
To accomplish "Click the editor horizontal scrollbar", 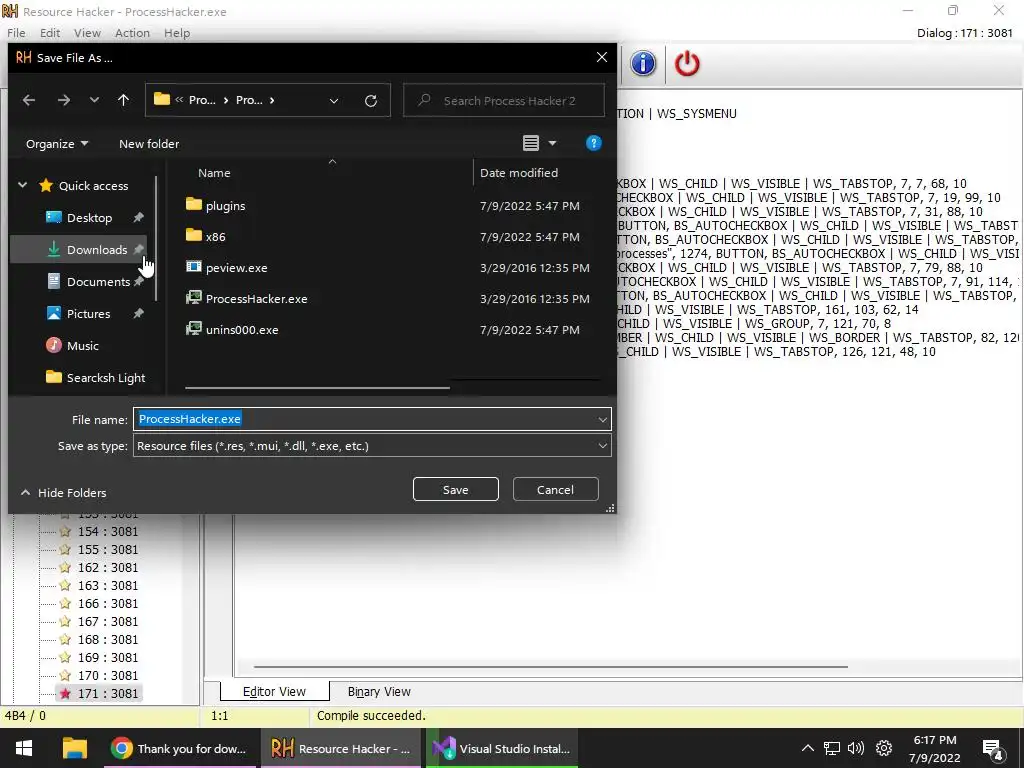I will (551, 667).
